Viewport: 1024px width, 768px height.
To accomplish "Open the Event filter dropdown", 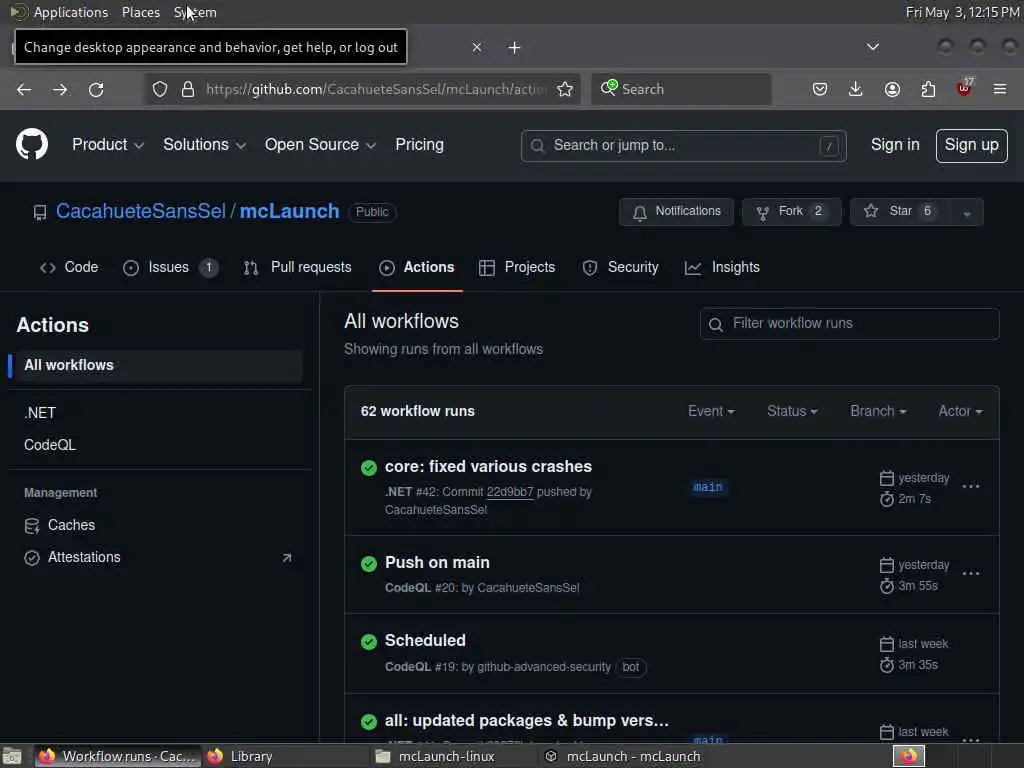I will [x=711, y=411].
